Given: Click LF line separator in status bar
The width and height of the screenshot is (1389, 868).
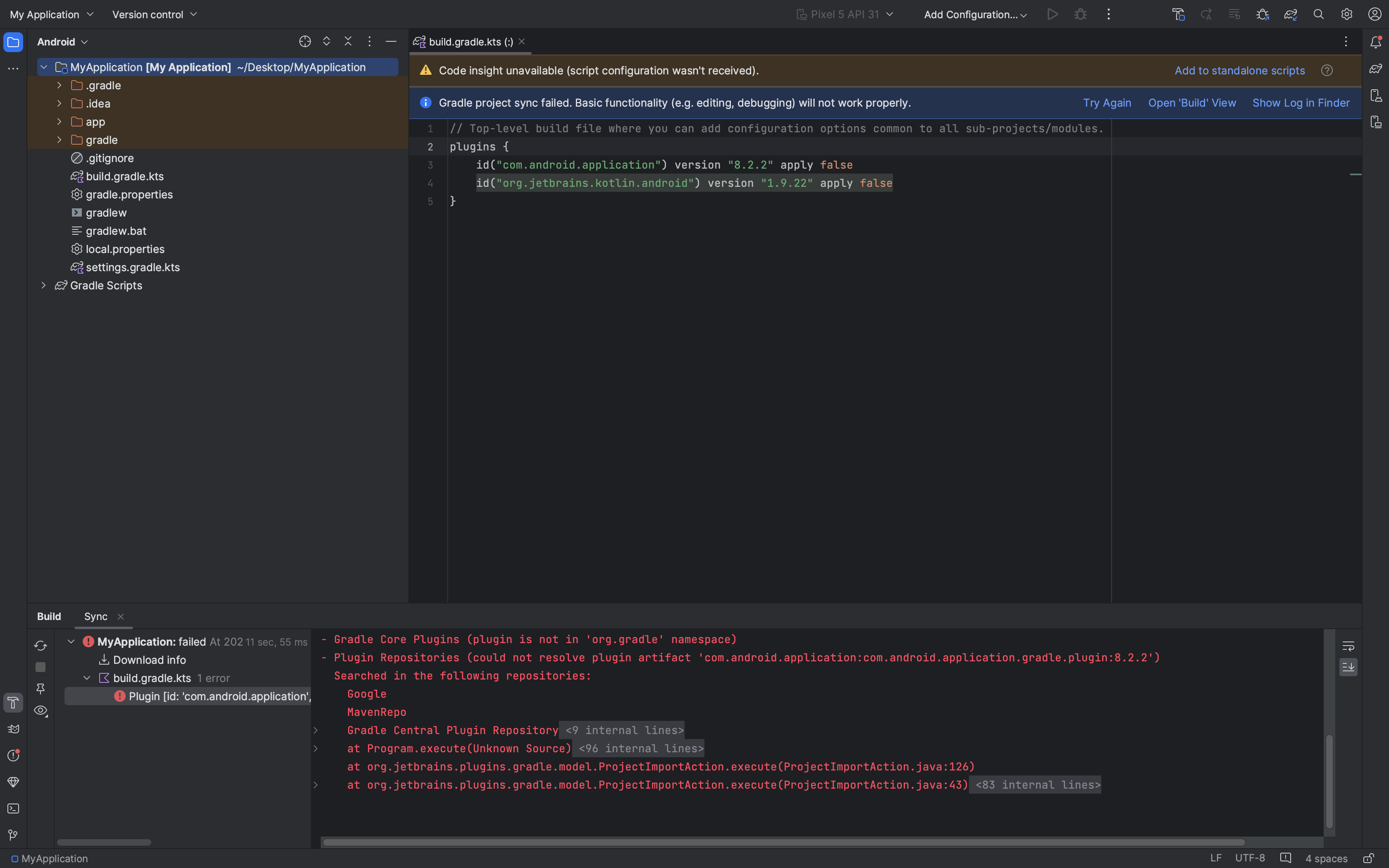Looking at the screenshot, I should pyautogui.click(x=1216, y=858).
